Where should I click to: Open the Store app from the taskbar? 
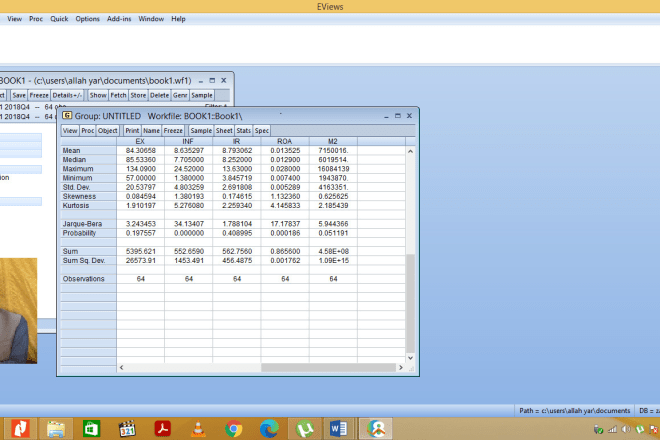tap(91, 429)
